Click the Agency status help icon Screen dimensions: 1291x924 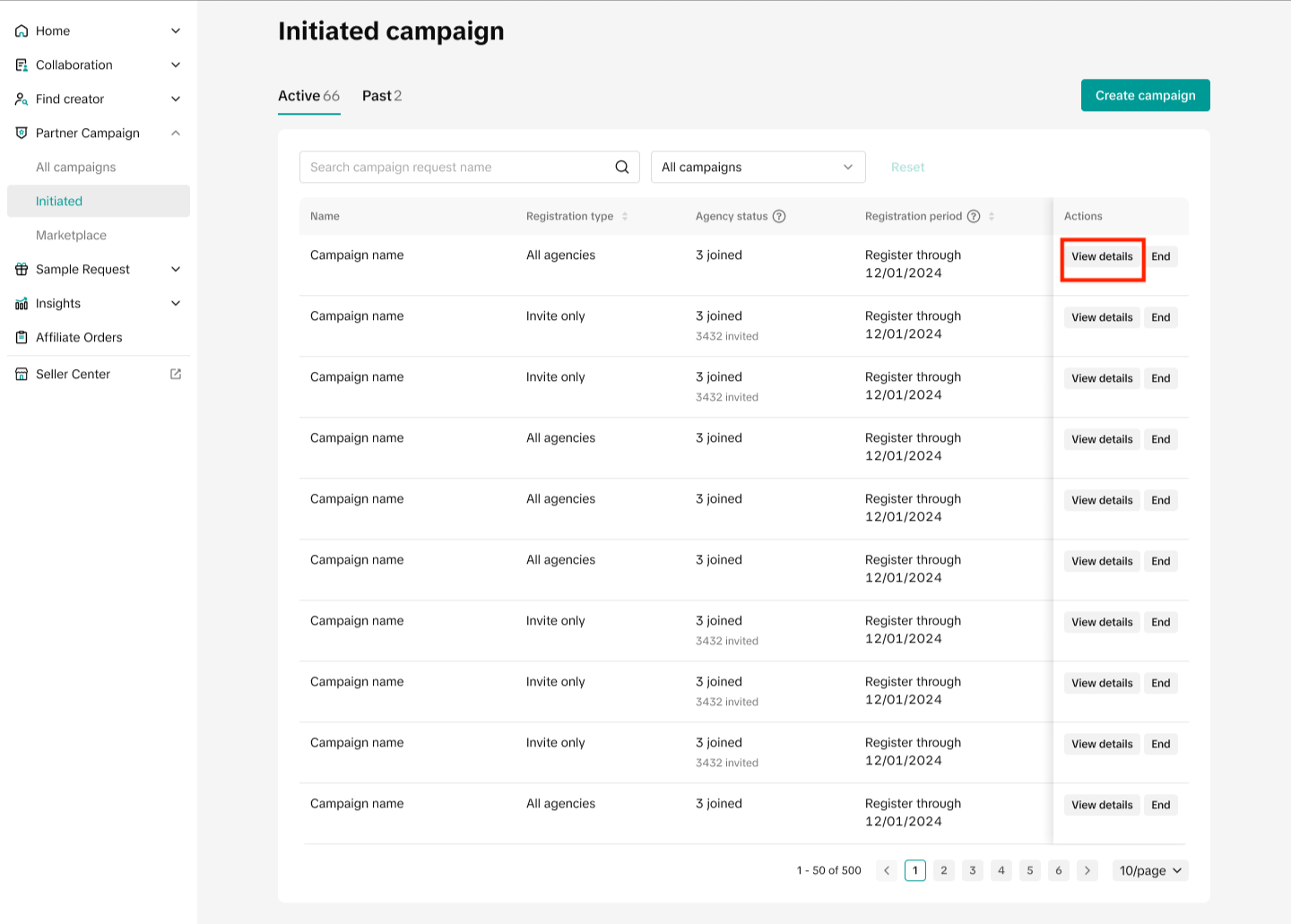click(779, 216)
